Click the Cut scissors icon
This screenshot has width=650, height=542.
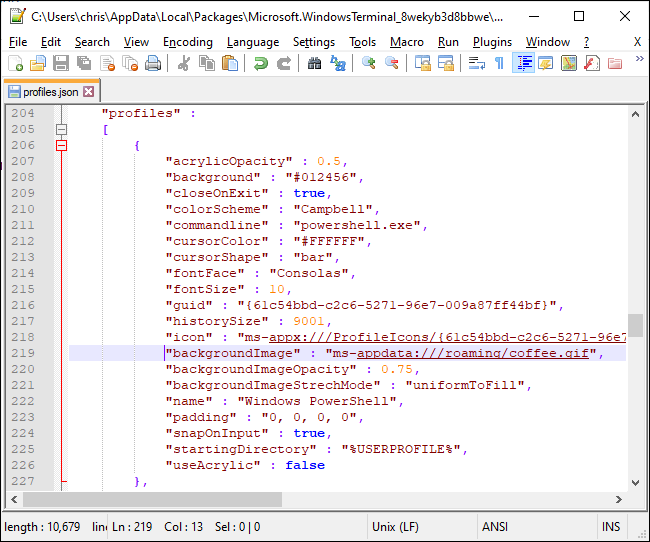183,63
